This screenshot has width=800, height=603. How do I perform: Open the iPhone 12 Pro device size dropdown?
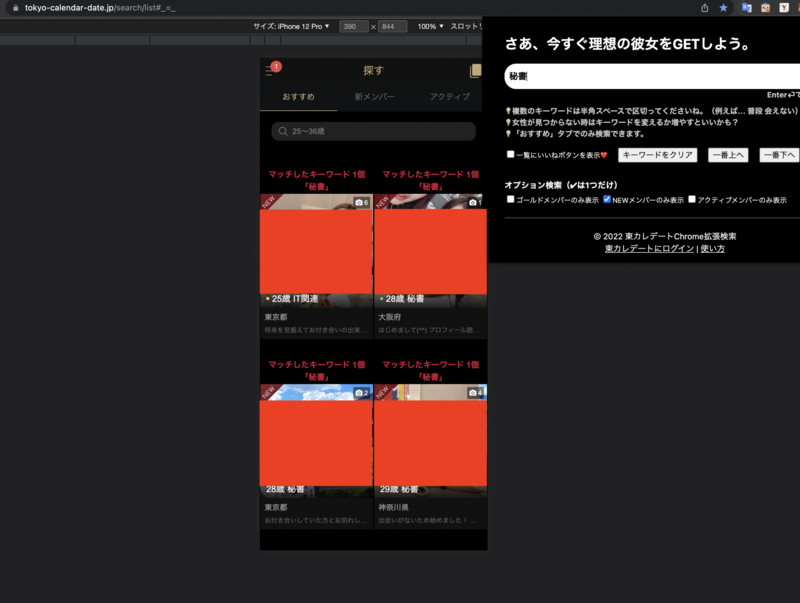pos(291,26)
